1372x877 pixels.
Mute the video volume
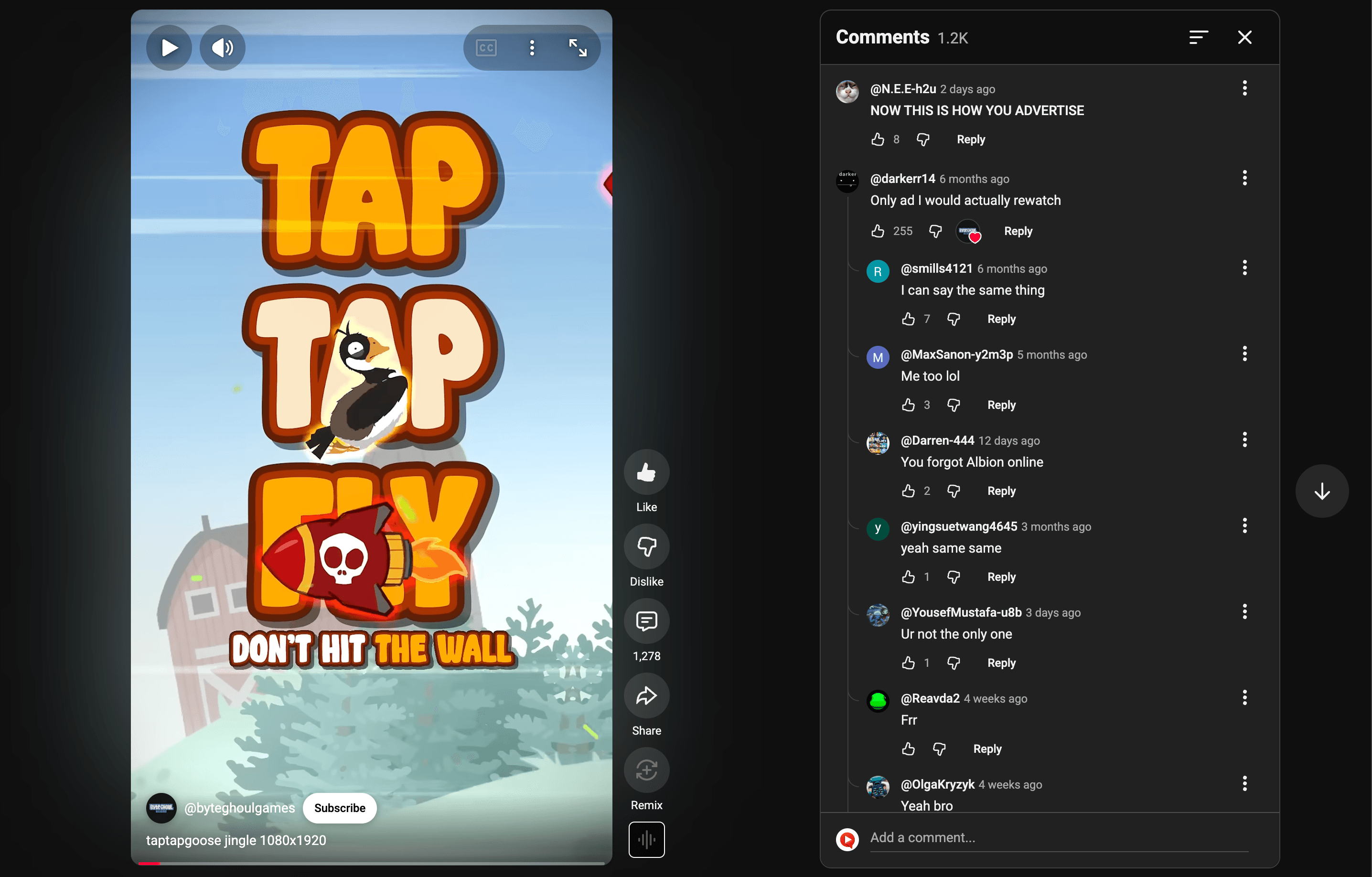(222, 48)
